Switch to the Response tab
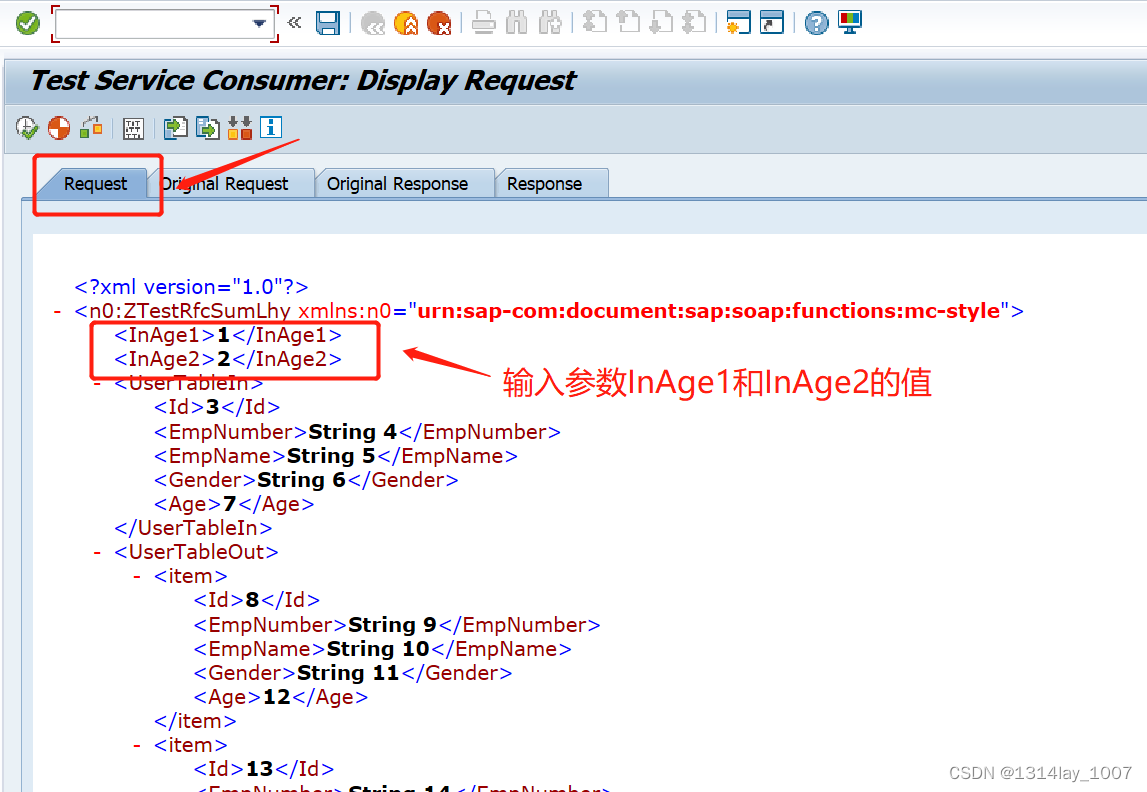1147x792 pixels. (x=544, y=184)
